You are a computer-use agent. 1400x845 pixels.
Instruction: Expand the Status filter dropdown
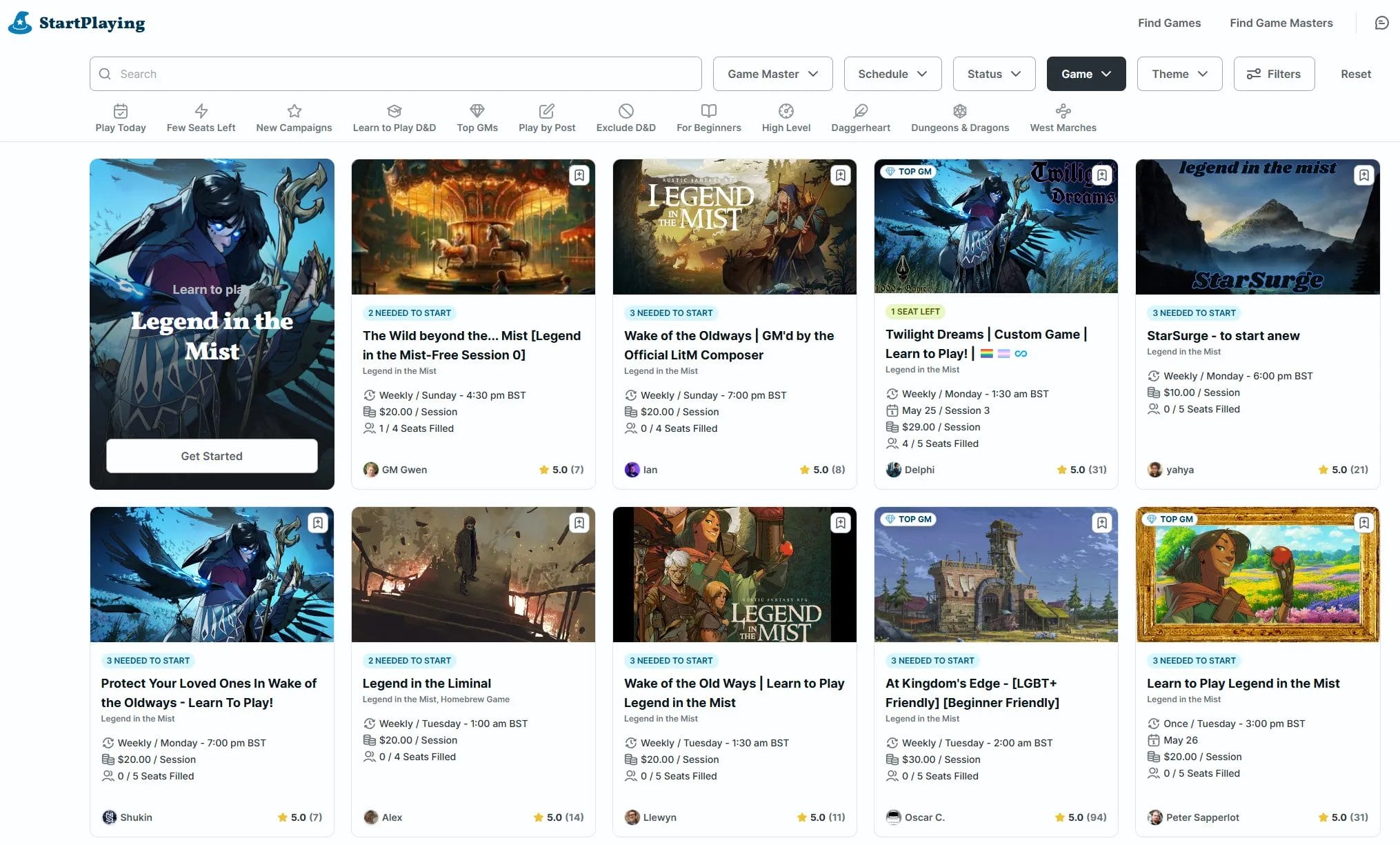994,74
